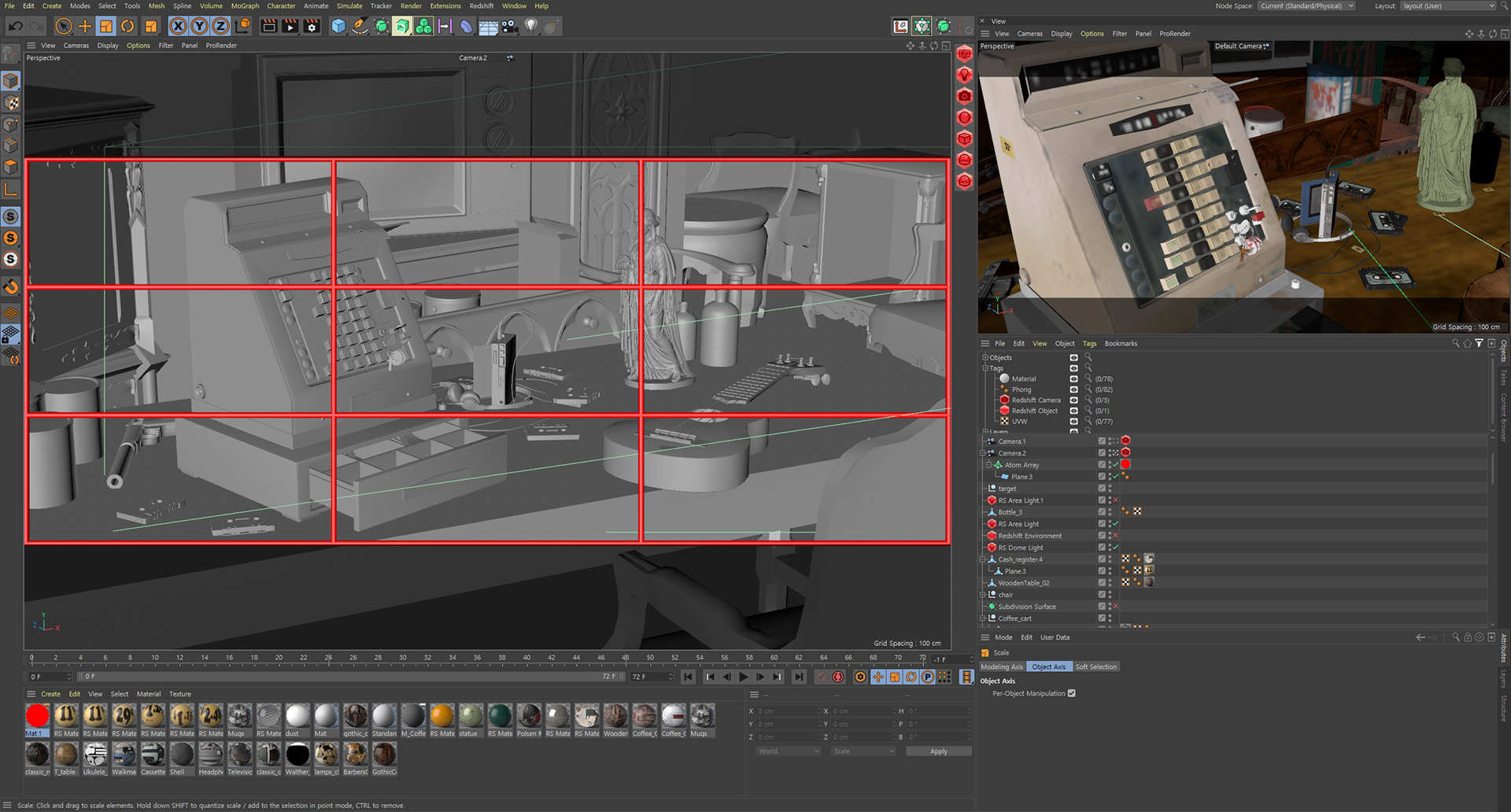
Task: Select the Rotate tool in the top toolbar
Action: (x=127, y=26)
